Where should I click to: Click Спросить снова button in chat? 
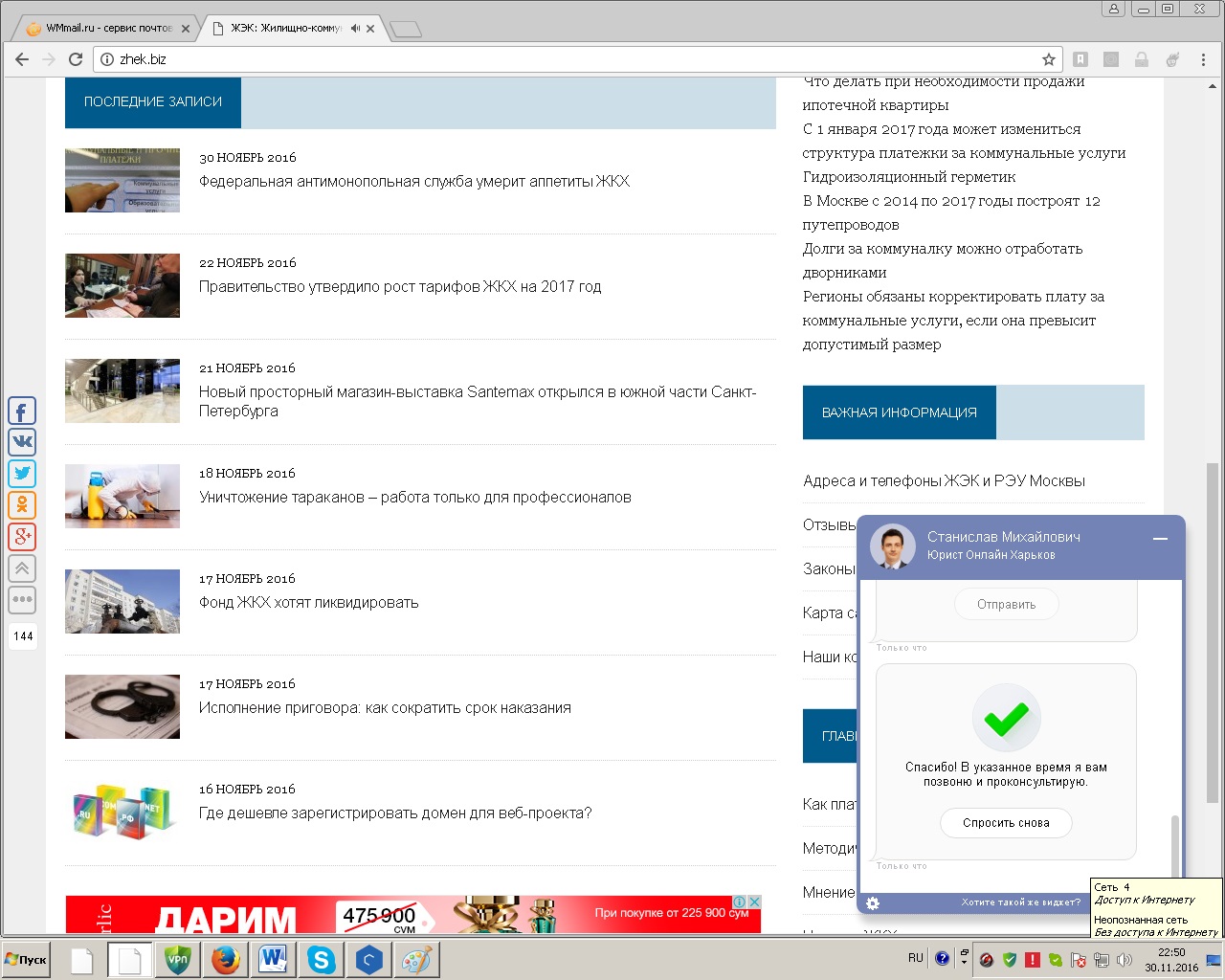(1006, 823)
